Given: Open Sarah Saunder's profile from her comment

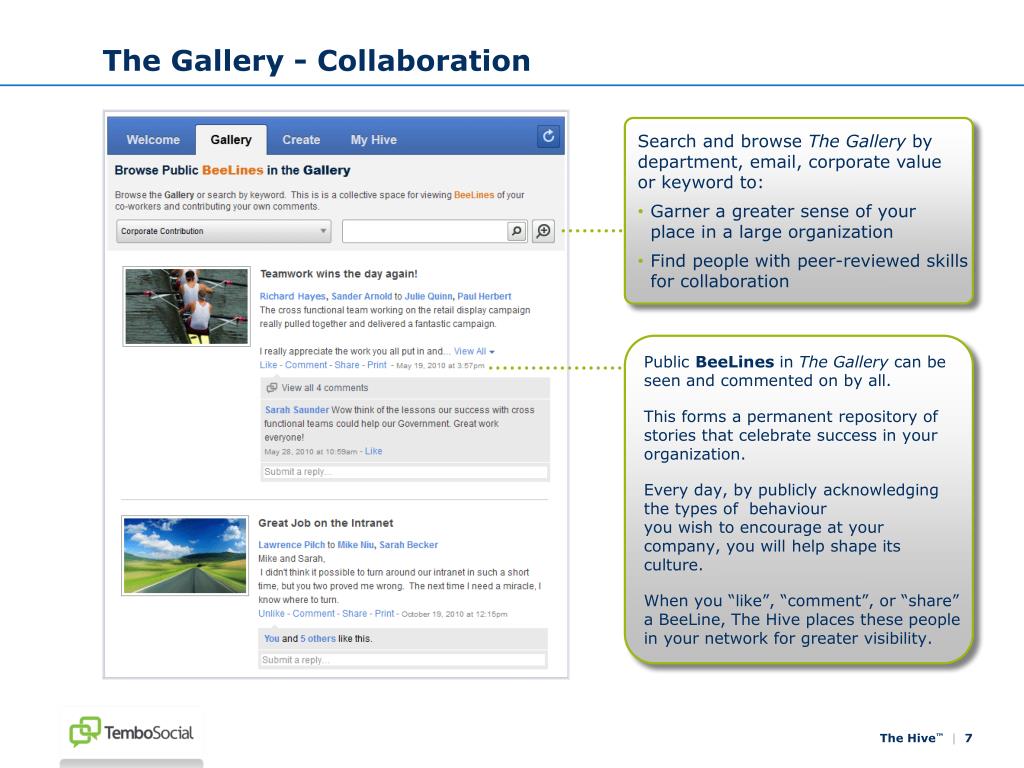Looking at the screenshot, I should click(297, 410).
